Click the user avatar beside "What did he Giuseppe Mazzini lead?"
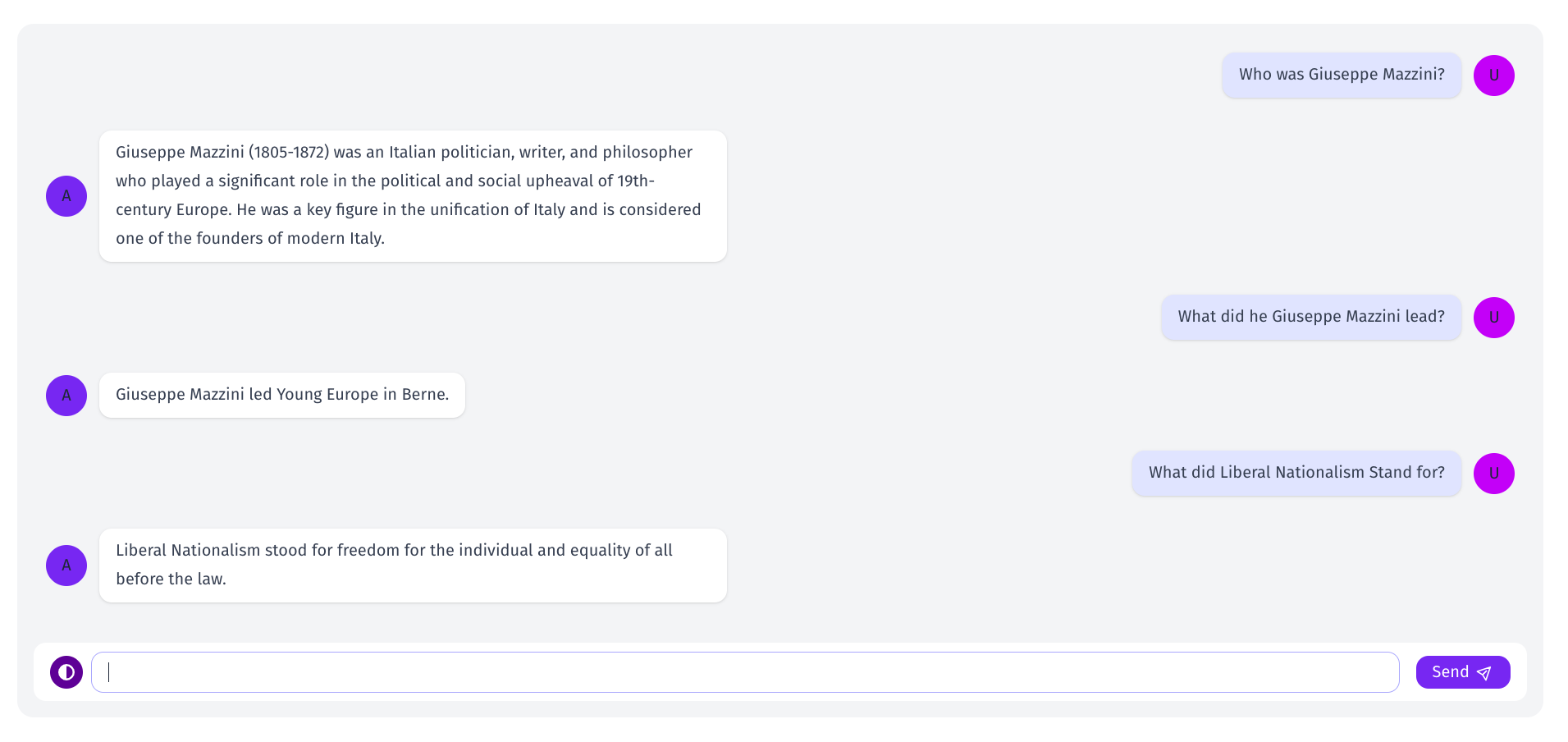1568x742 pixels. coord(1493,318)
